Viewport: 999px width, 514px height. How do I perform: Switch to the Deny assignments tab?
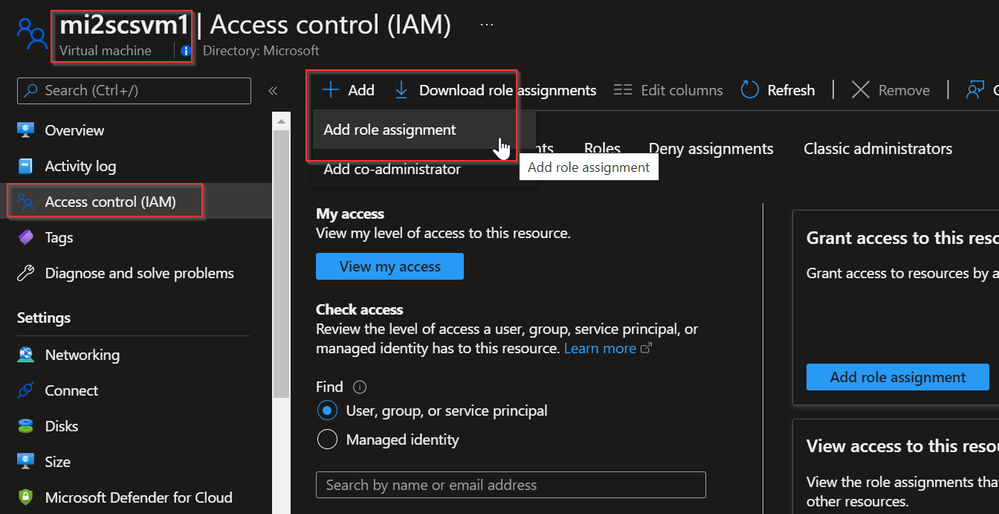711,149
